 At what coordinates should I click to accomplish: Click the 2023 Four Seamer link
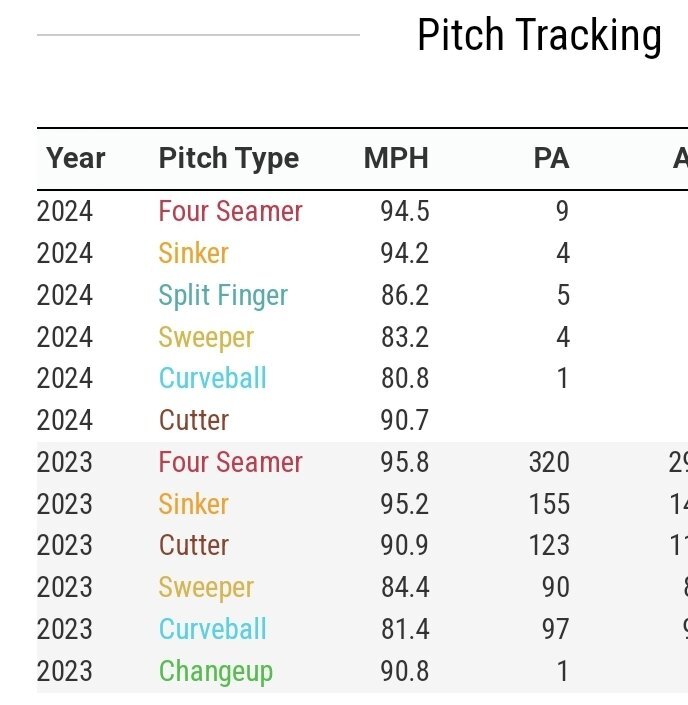click(230, 463)
